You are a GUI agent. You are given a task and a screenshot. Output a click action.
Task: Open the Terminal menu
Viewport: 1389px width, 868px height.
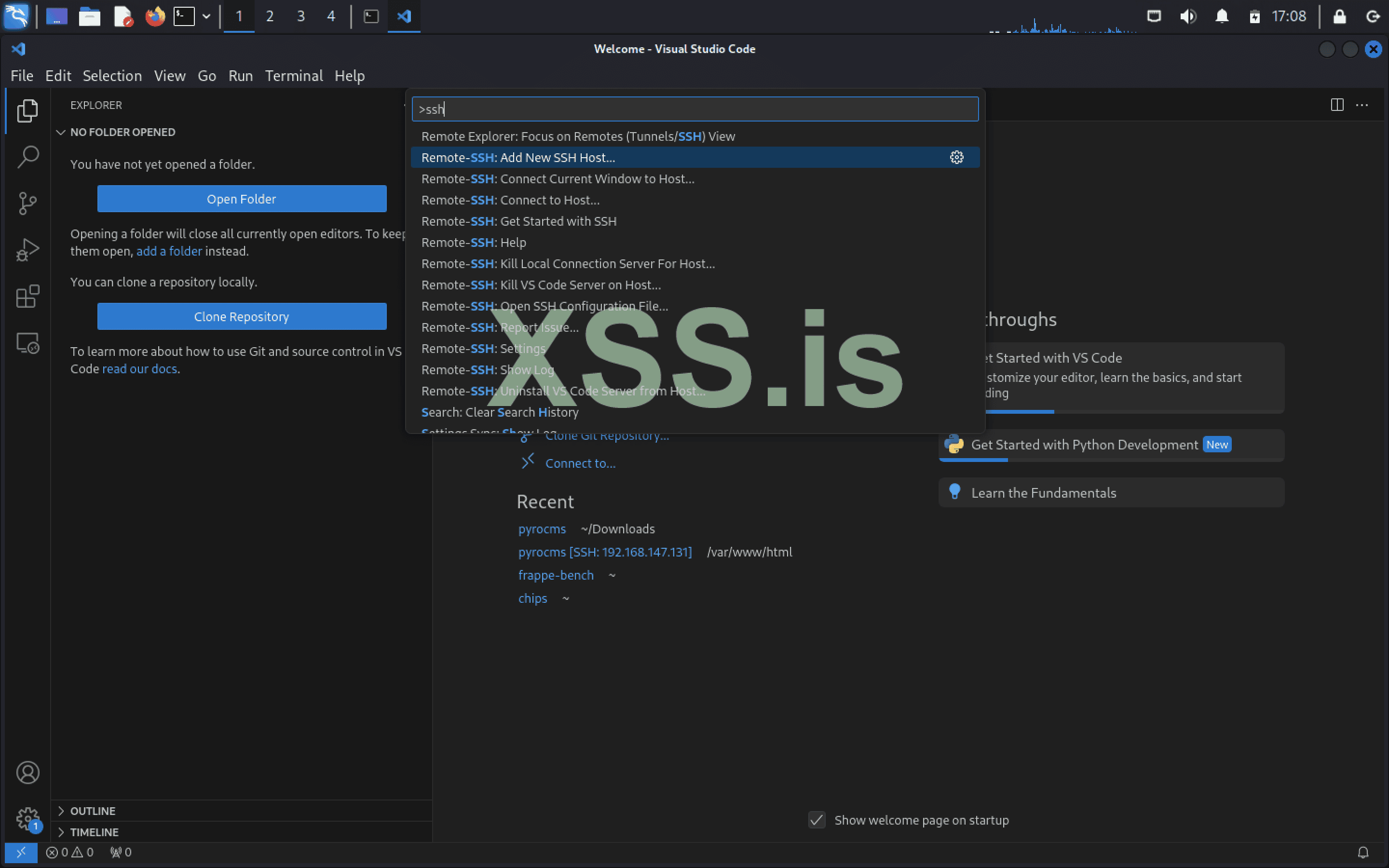(293, 76)
